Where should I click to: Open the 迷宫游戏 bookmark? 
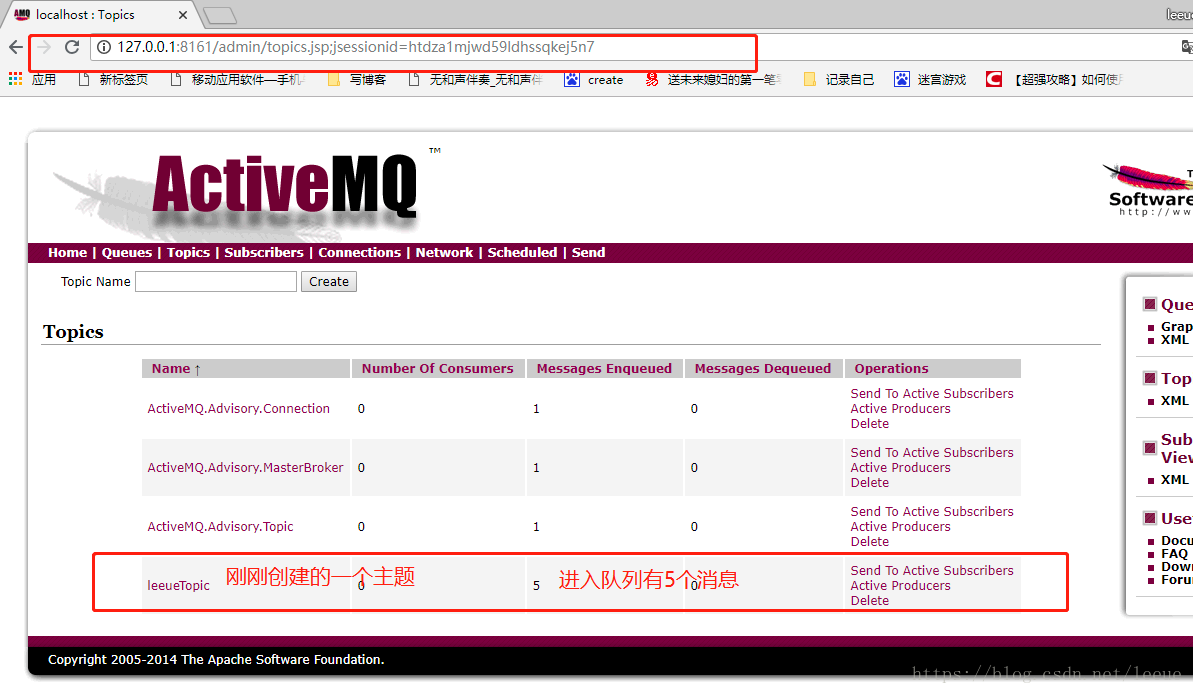(x=930, y=79)
